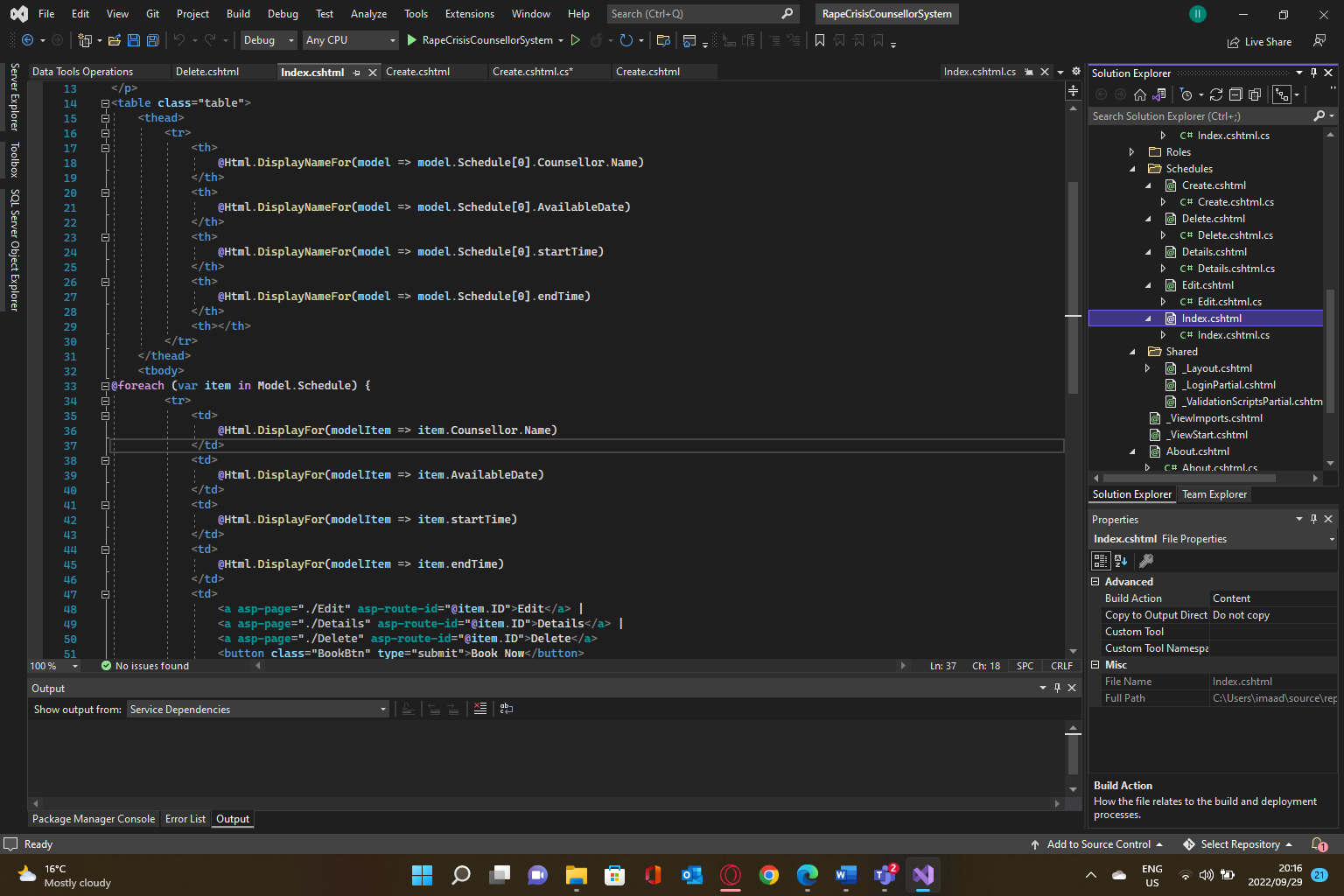Expand the Roles folder in Solution Explorer
The width and height of the screenshot is (1344, 896).
(1132, 152)
